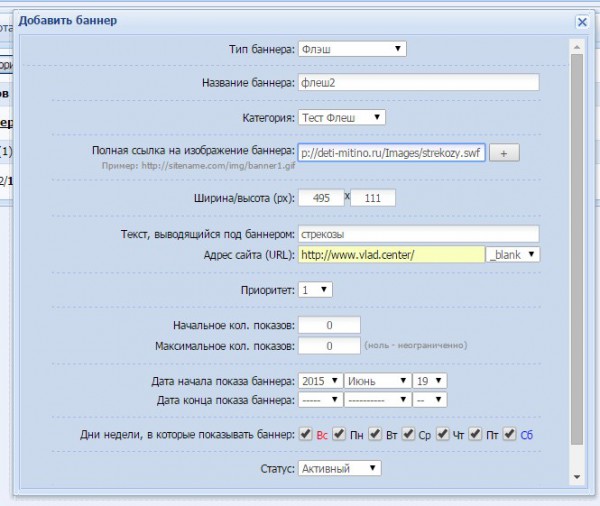Uncheck the Пн (Monday) checkbox
Viewport: 600px width, 506px height.
tap(339, 434)
